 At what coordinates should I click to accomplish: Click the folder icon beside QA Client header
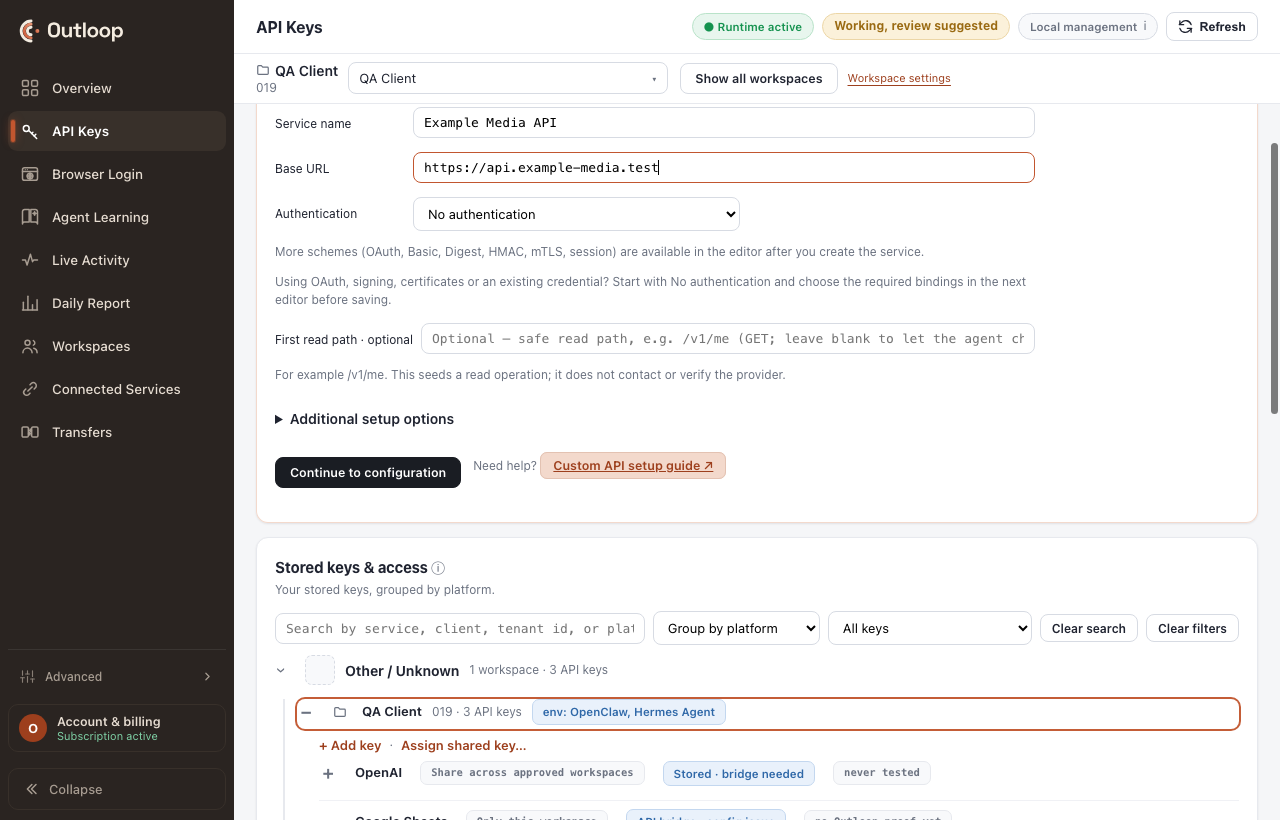[x=263, y=71]
